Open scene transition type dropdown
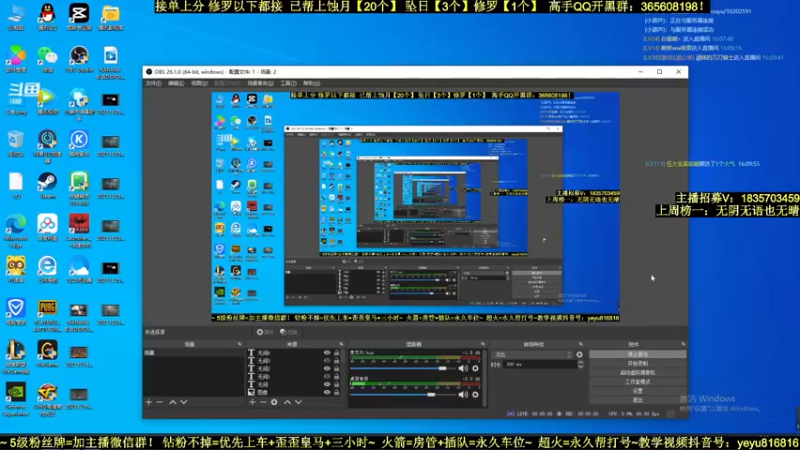 532,355
